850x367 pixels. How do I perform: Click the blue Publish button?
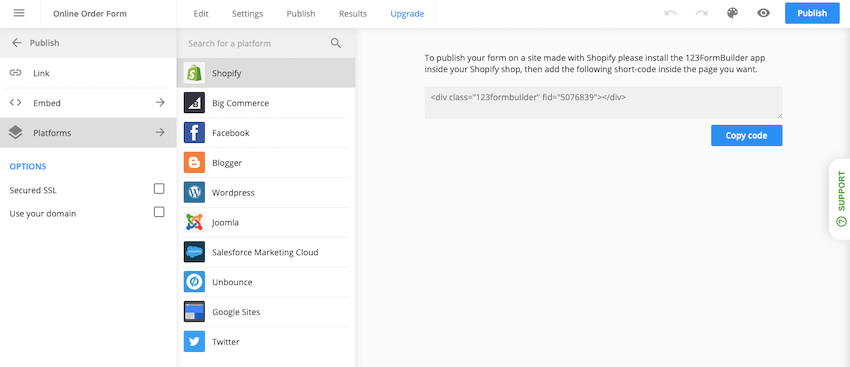(812, 13)
